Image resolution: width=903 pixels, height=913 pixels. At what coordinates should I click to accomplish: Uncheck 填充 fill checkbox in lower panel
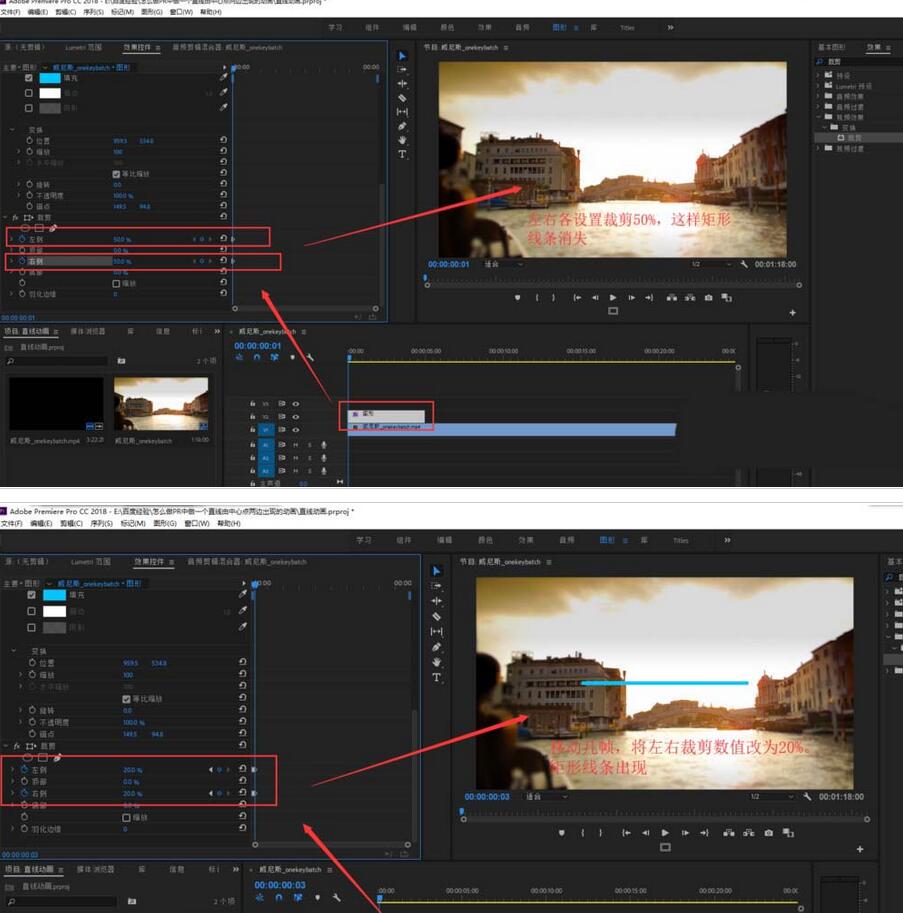point(31,595)
